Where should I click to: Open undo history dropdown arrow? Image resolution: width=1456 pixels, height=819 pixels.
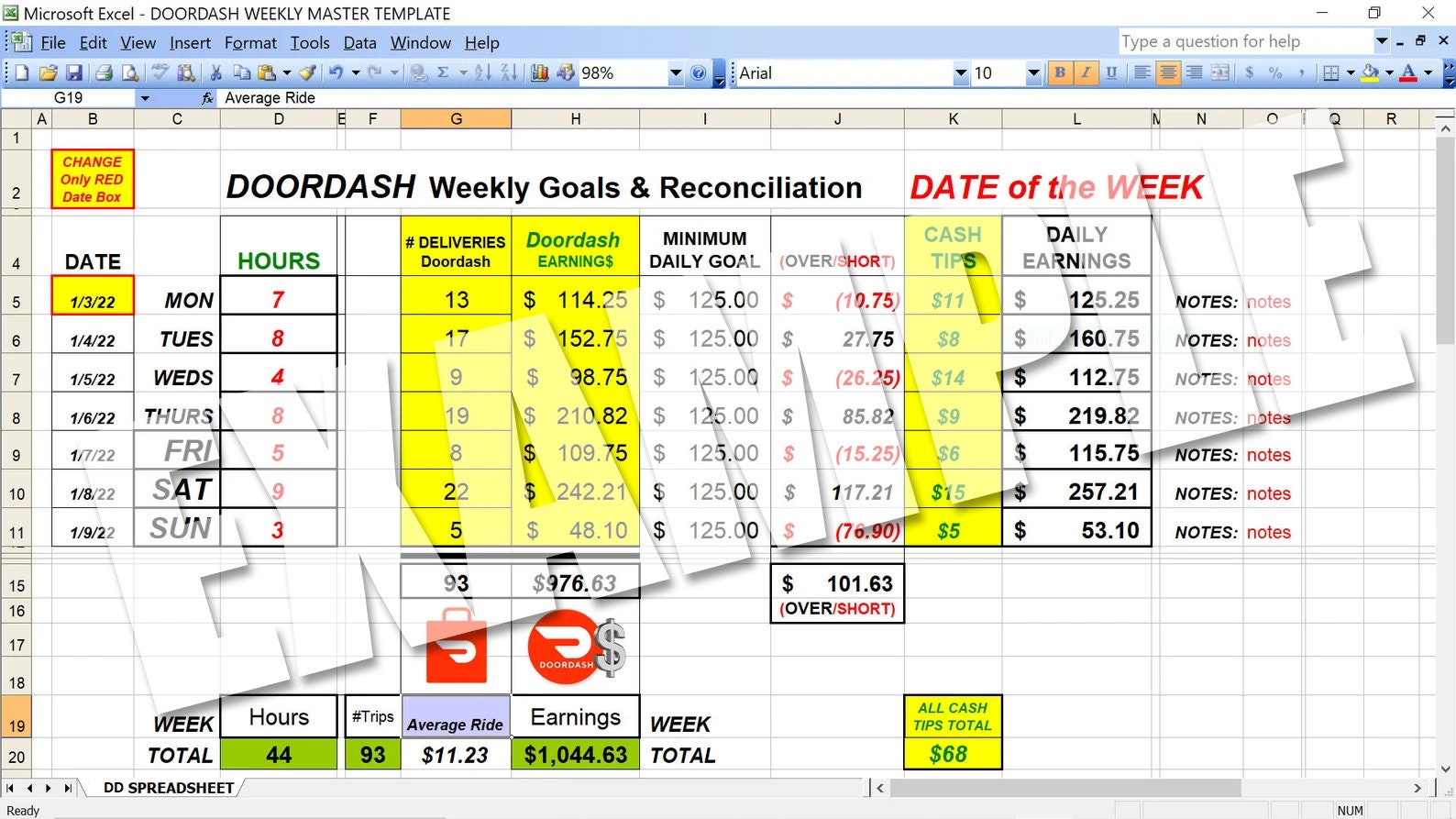(x=355, y=72)
